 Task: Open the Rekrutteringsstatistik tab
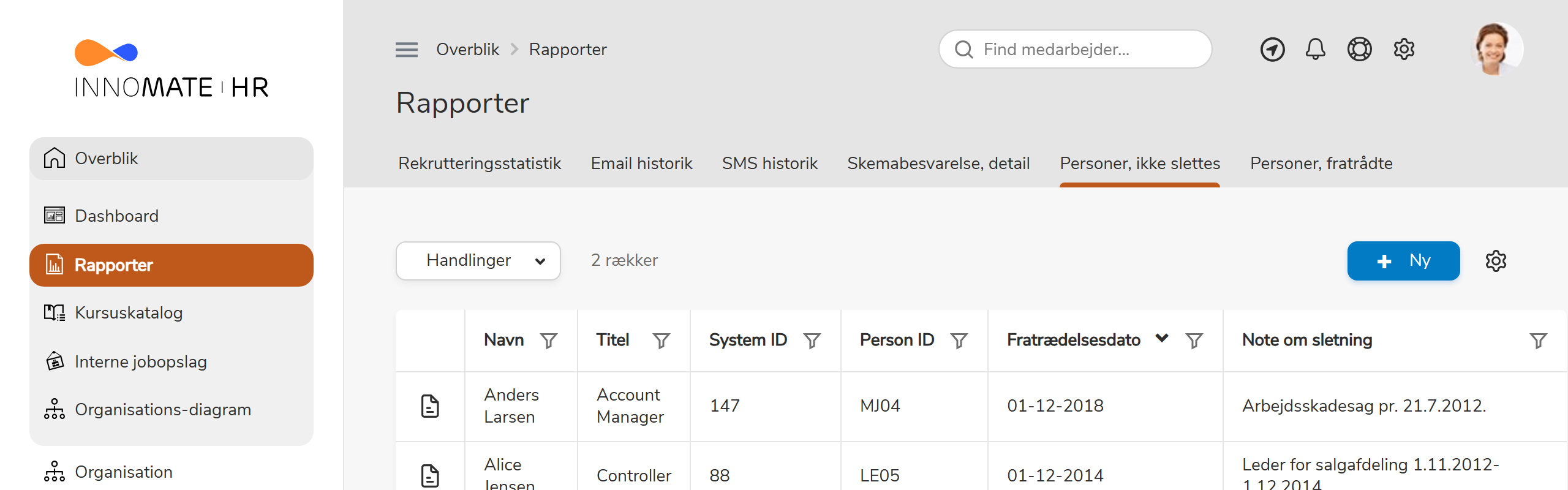pyautogui.click(x=480, y=164)
